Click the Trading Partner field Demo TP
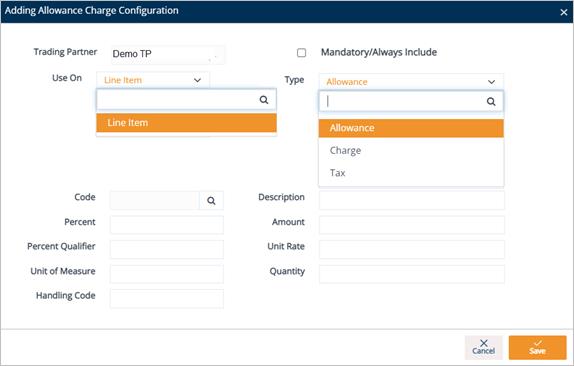The height and width of the screenshot is (366, 574). pos(168,54)
